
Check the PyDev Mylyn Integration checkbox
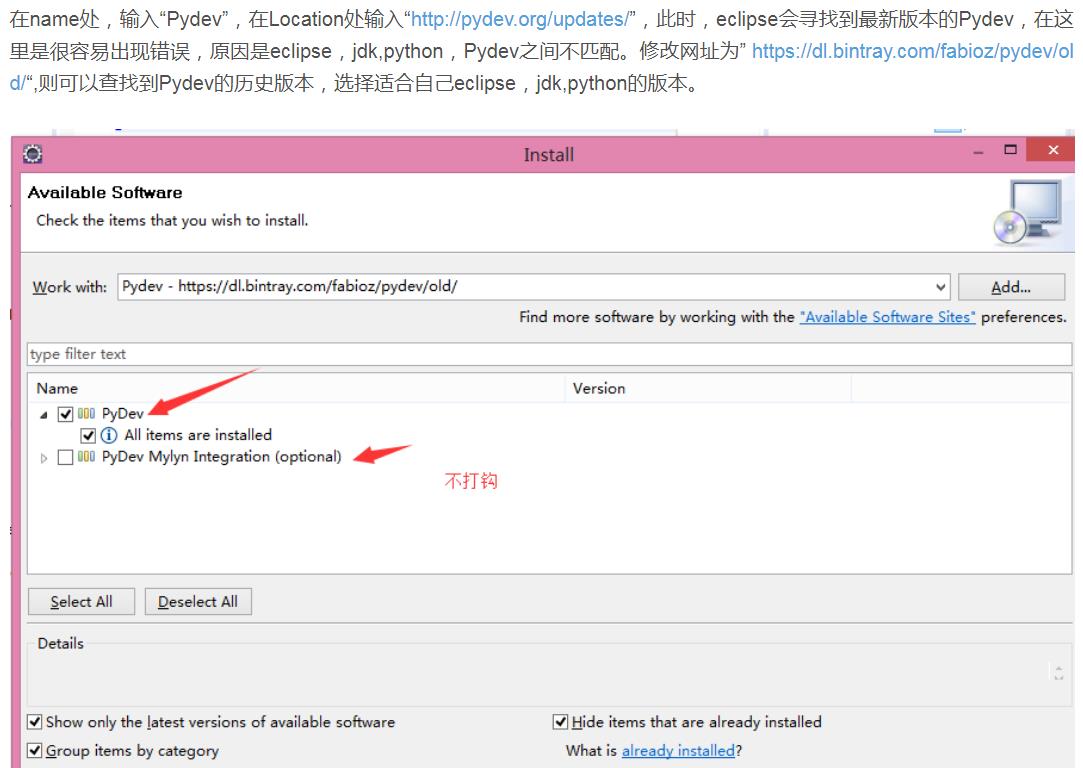pyautogui.click(x=66, y=457)
